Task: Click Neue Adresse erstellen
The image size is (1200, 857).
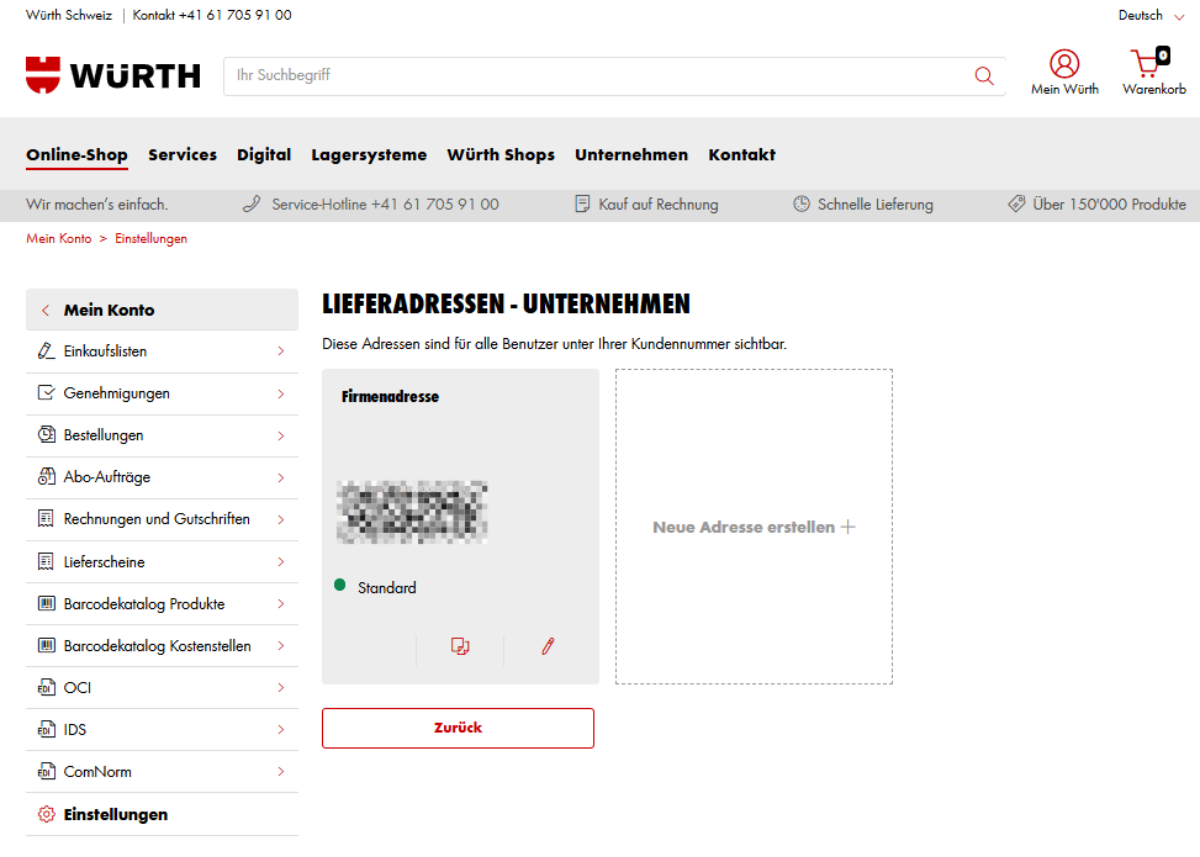Action: (x=754, y=527)
